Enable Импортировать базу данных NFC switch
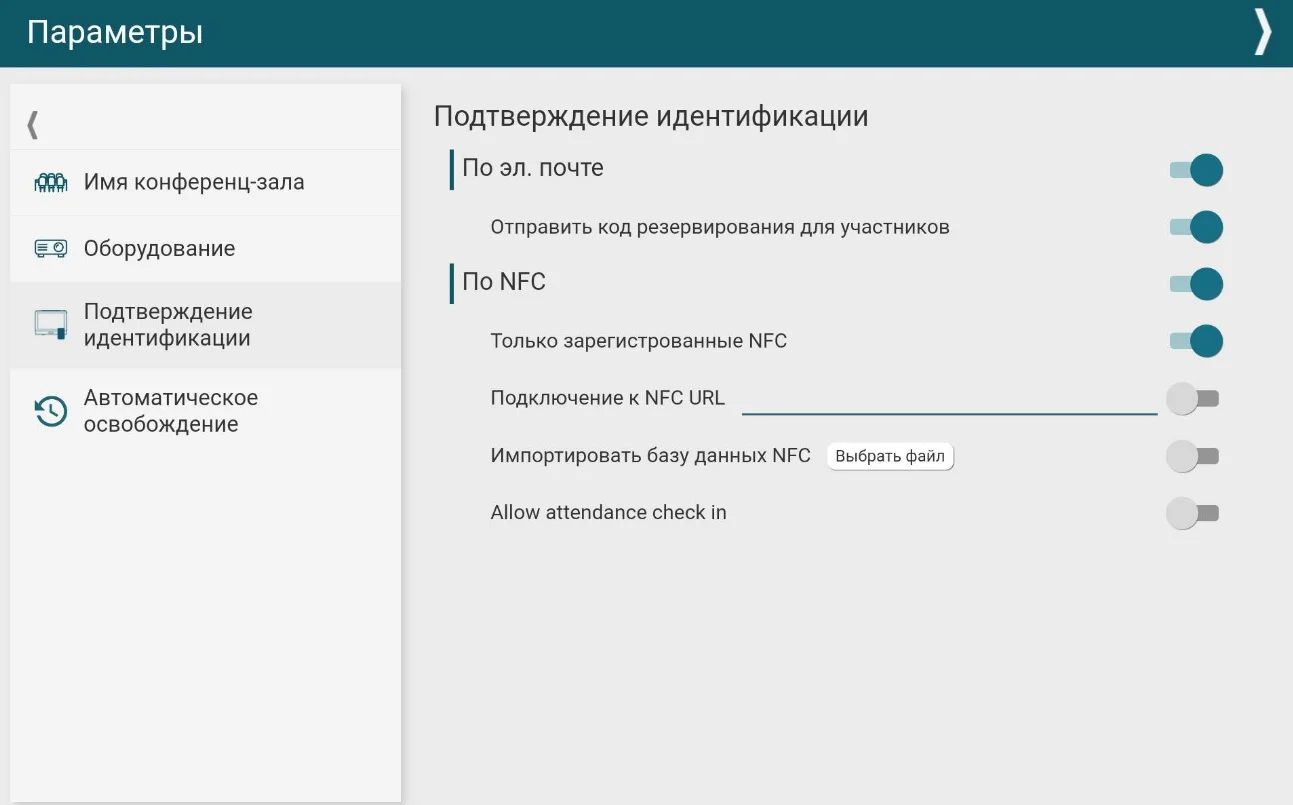 [x=1193, y=457]
